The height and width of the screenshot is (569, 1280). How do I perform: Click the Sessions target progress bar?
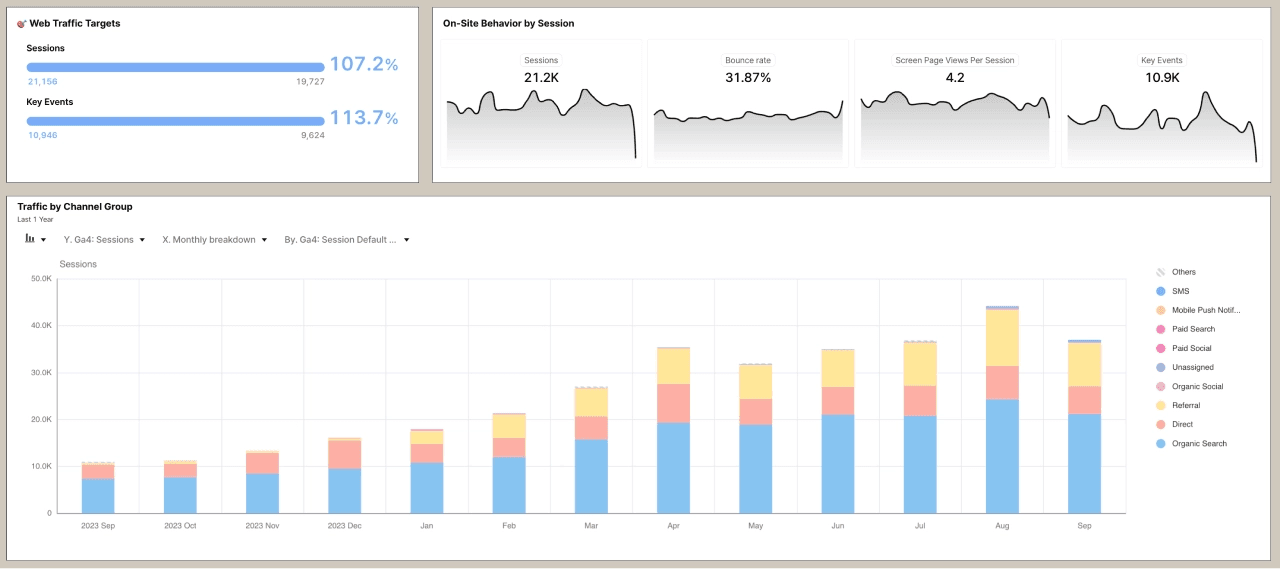coord(175,67)
